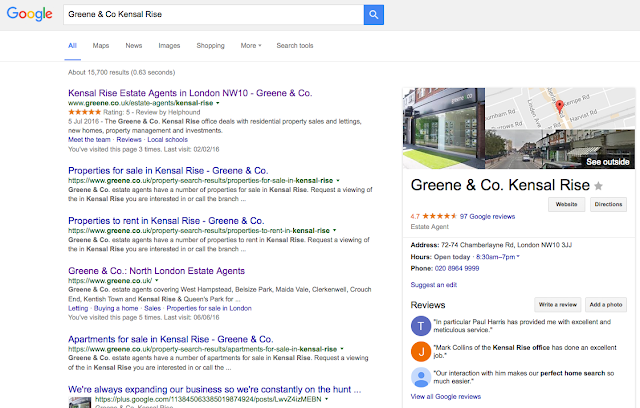Switch to the Images tab
The image size is (640, 408).
(x=169, y=46)
